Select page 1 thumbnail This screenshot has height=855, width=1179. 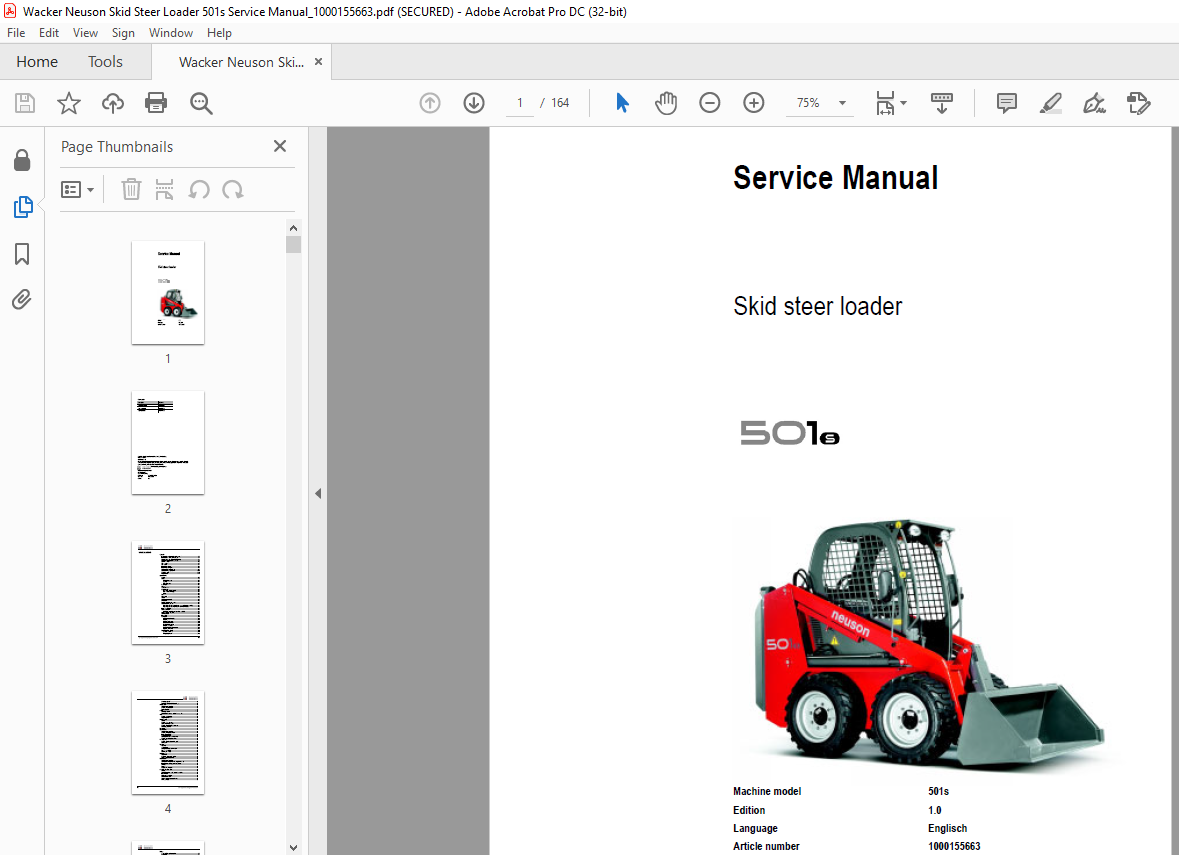tap(168, 293)
